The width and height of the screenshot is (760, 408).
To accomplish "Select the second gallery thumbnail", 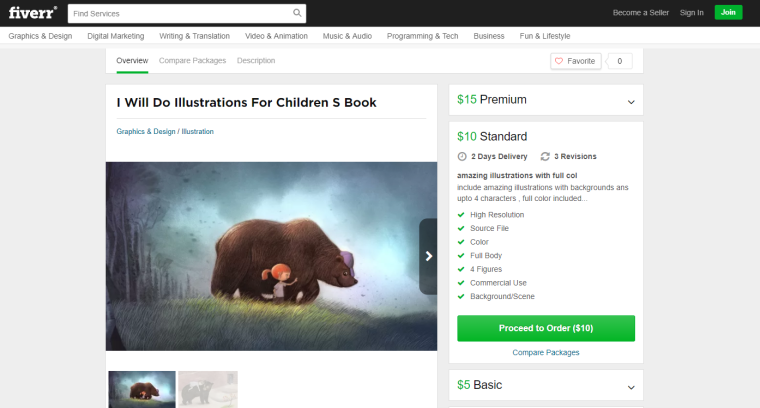I will 208,389.
